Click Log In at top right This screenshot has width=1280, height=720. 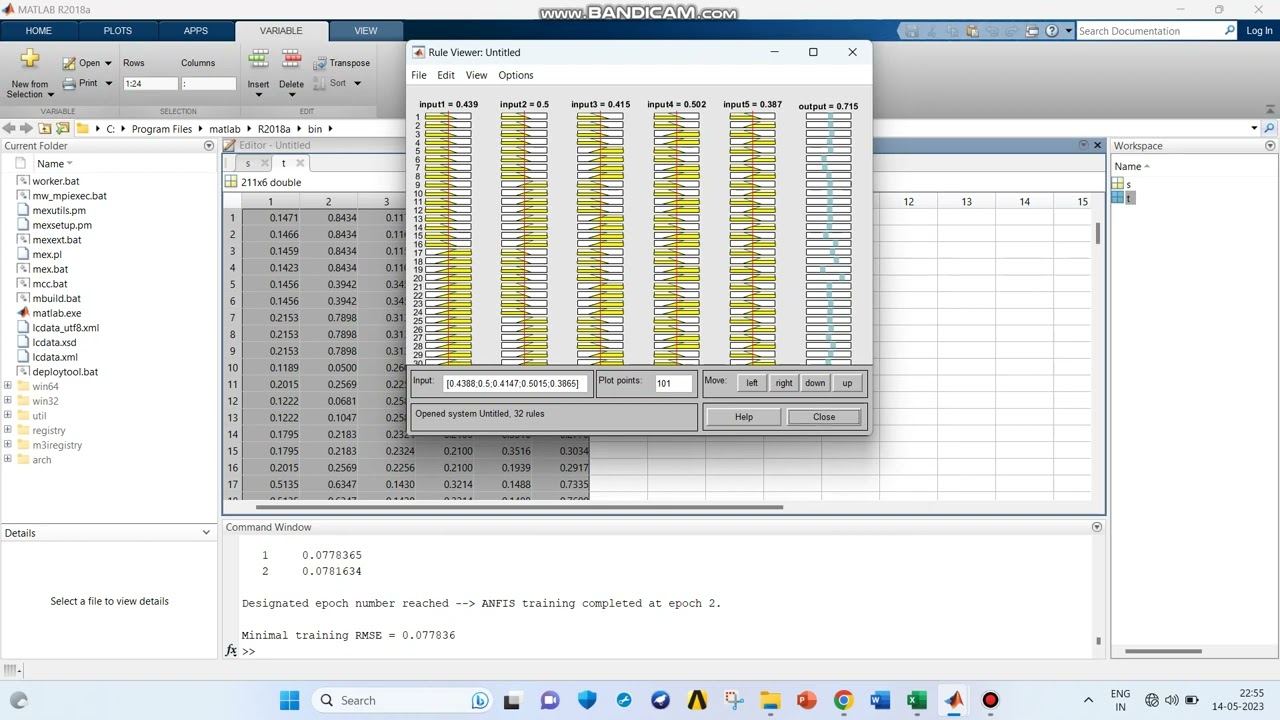1259,31
